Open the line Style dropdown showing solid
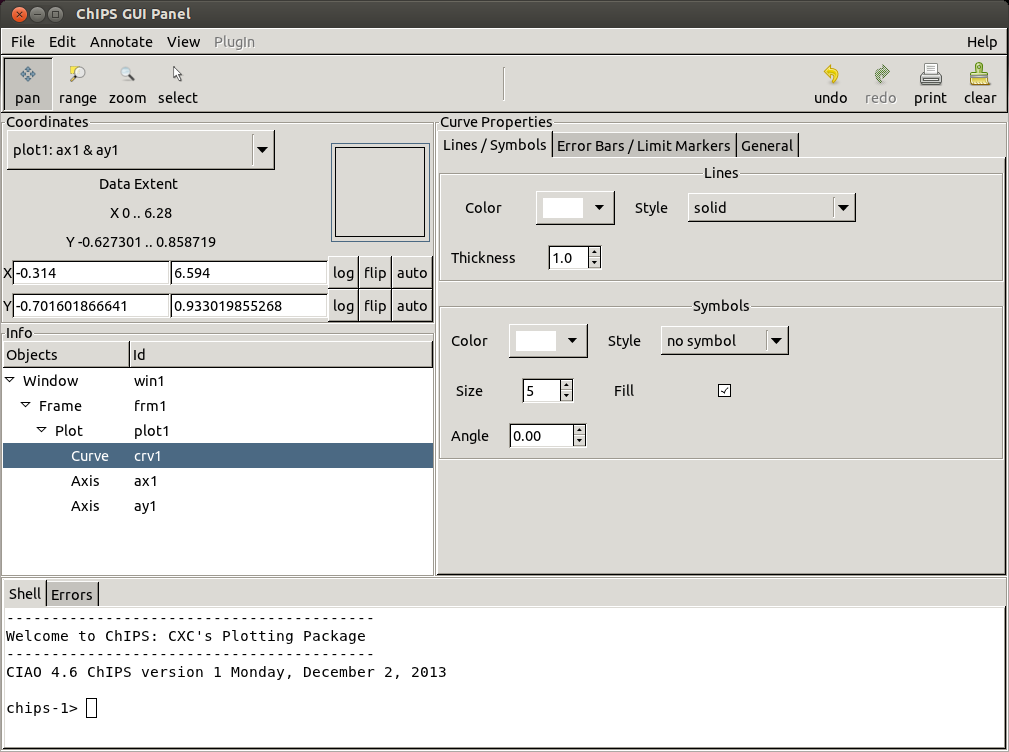Screen dimensions: 1009x752 (x=770, y=207)
